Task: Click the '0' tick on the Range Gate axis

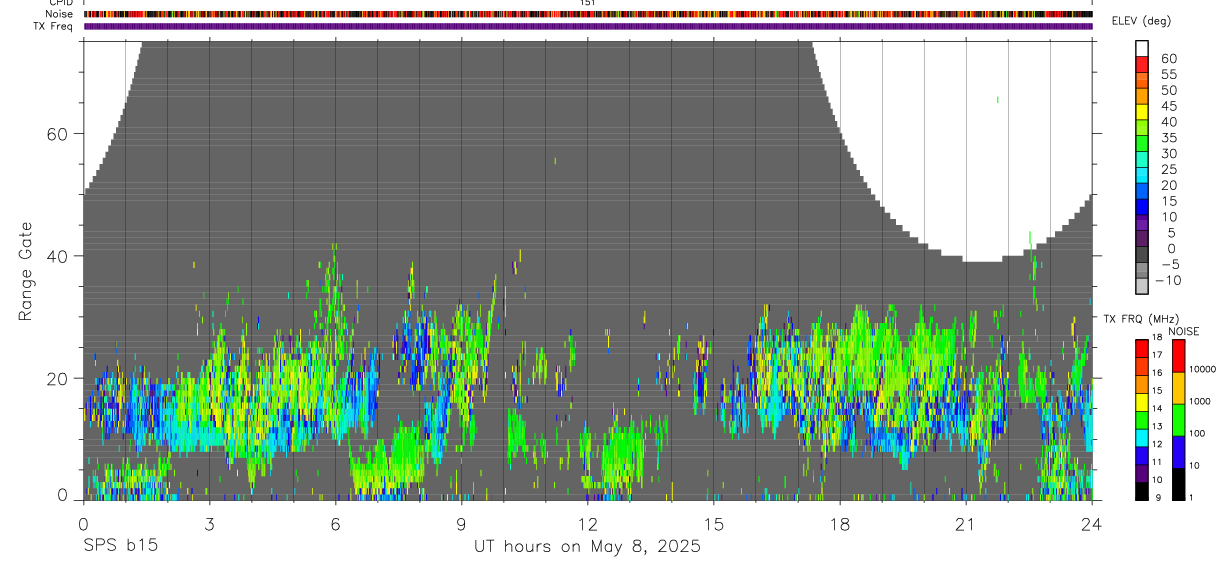Action: pos(62,494)
